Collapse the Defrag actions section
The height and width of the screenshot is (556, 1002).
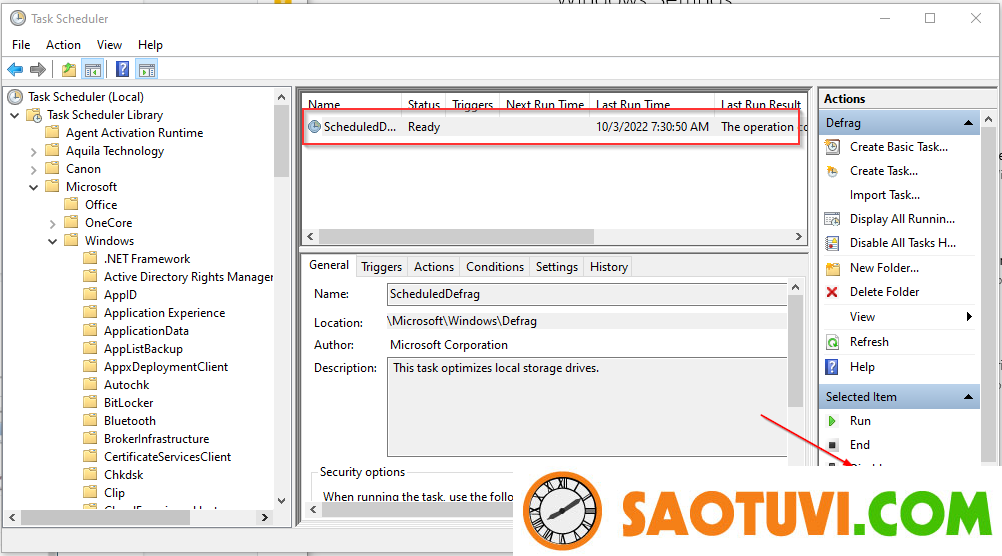coord(968,123)
